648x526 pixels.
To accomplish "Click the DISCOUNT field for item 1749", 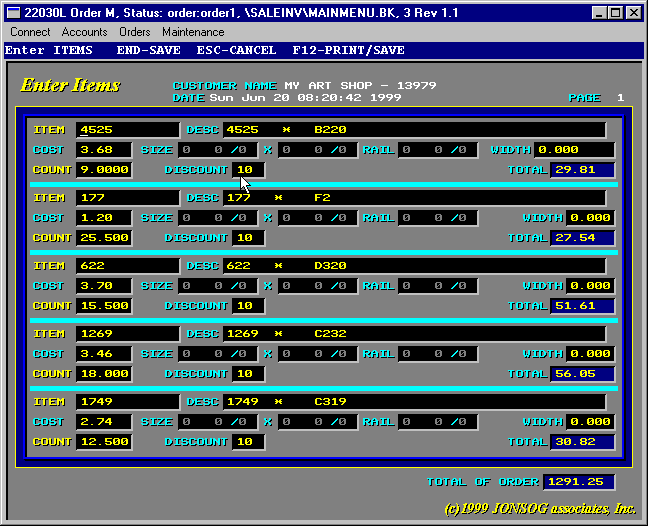I will coord(248,442).
